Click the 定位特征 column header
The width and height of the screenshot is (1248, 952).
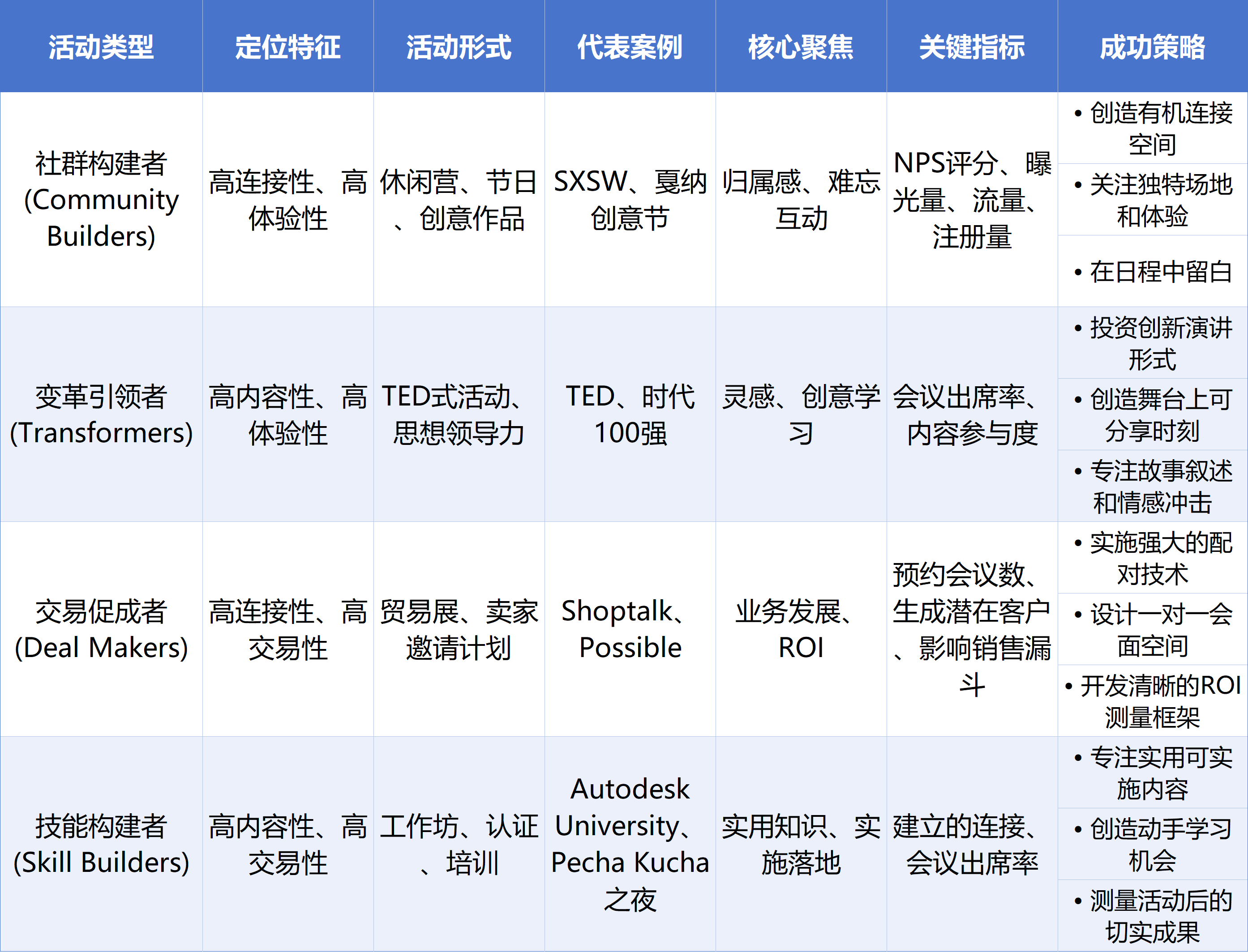(288, 47)
